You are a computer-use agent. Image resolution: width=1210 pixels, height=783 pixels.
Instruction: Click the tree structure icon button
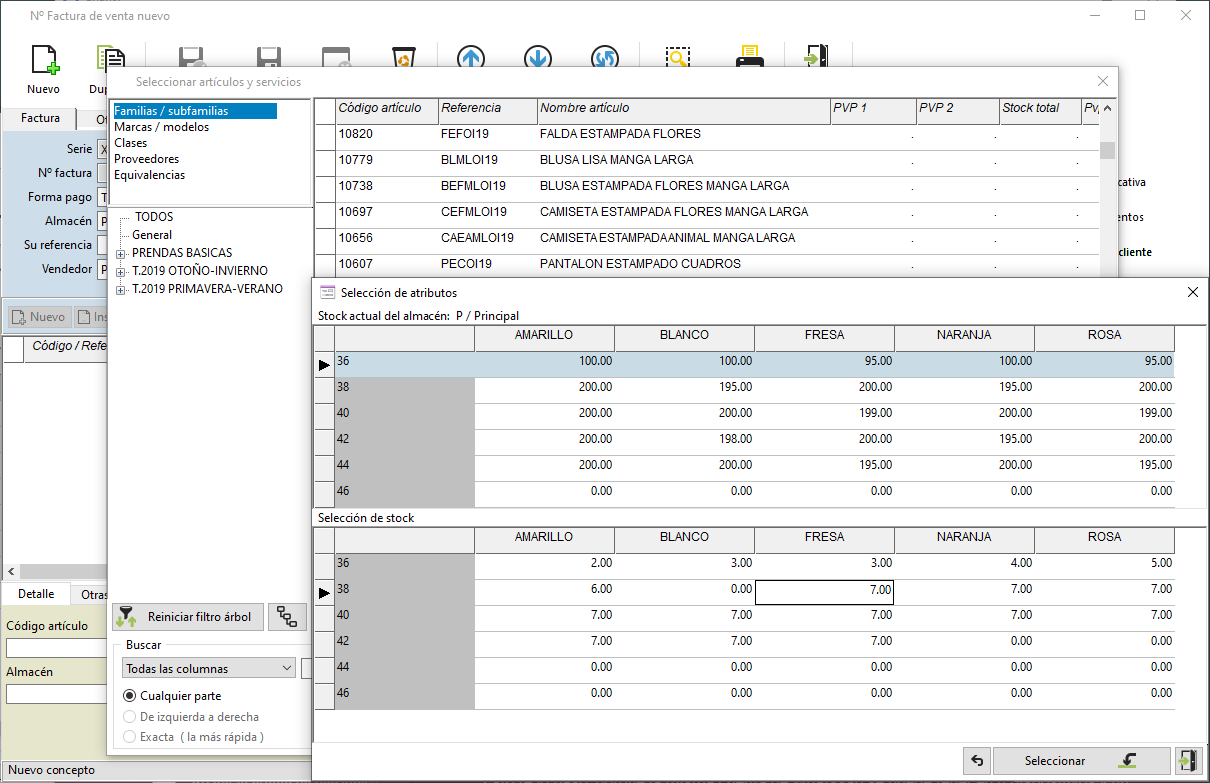pyautogui.click(x=287, y=617)
